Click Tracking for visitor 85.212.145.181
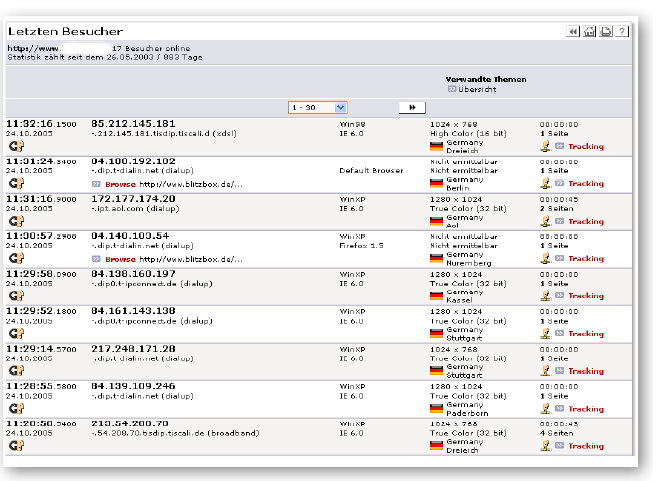 pyautogui.click(x=586, y=146)
